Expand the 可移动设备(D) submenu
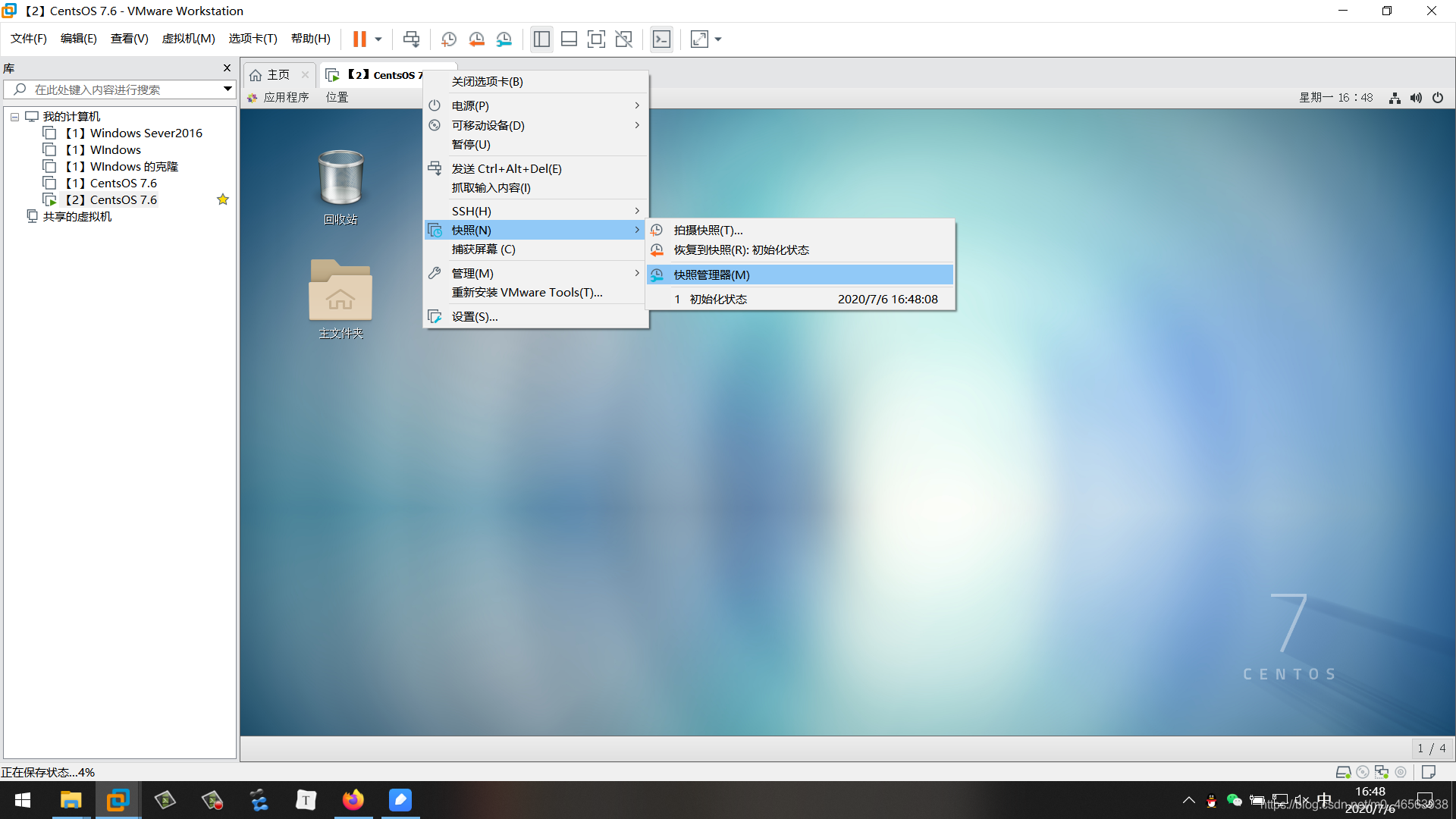The image size is (1456, 819). [535, 125]
